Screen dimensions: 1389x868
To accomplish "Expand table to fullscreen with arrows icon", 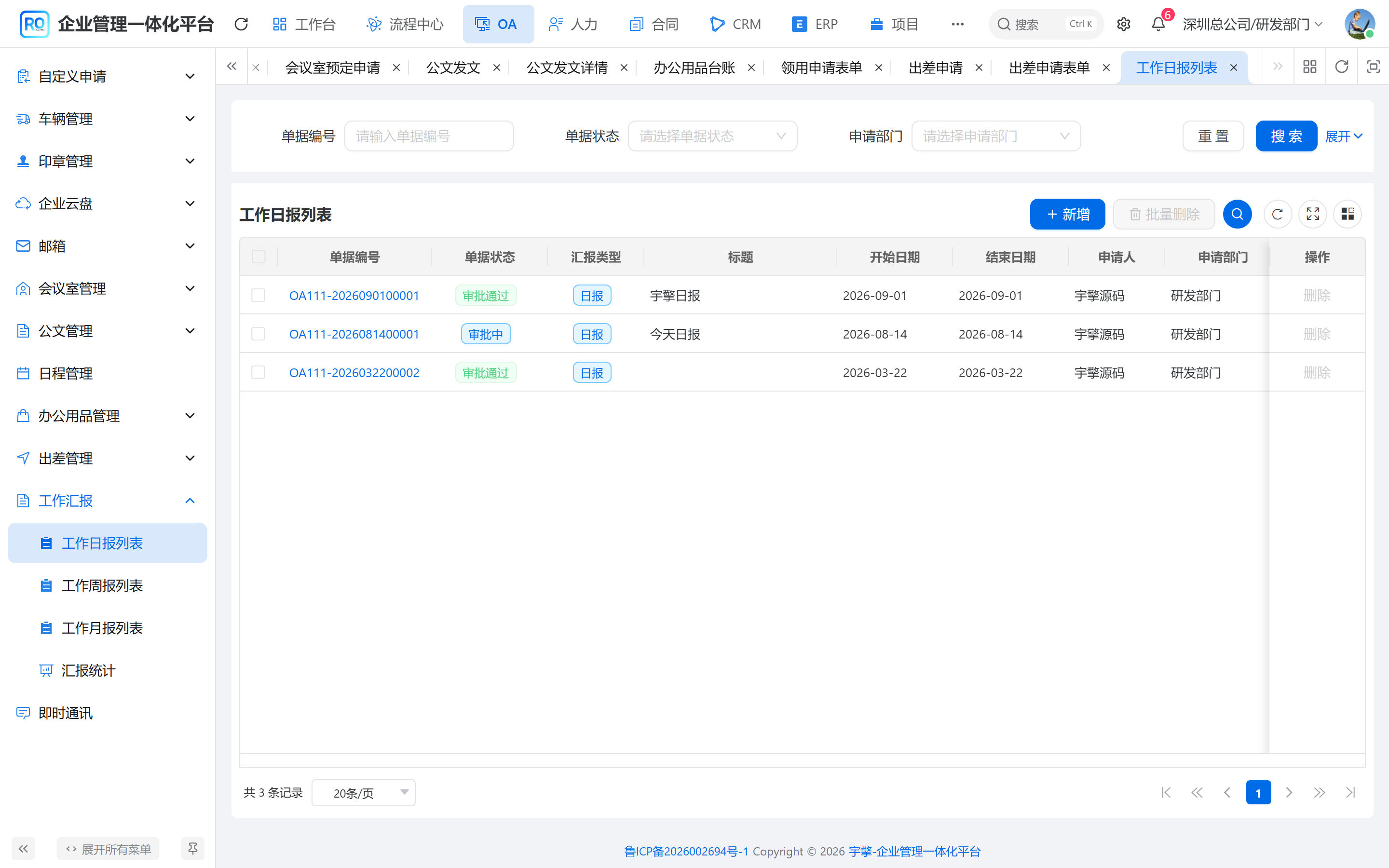I will pyautogui.click(x=1313, y=214).
